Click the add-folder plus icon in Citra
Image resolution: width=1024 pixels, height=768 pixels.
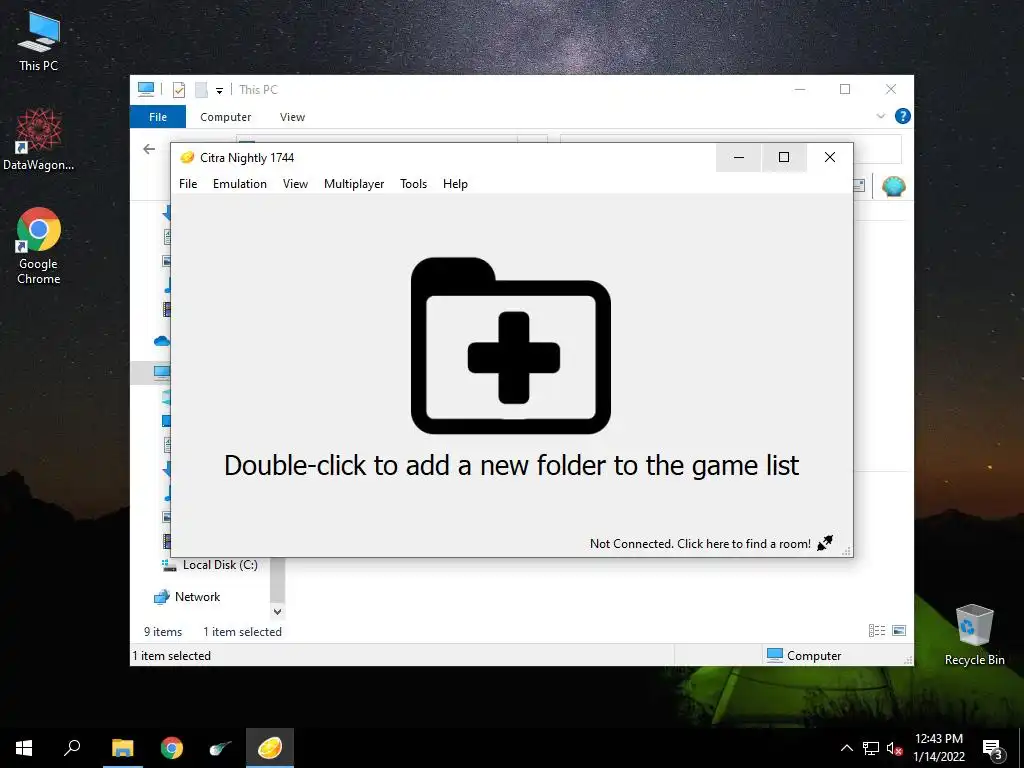(x=511, y=345)
